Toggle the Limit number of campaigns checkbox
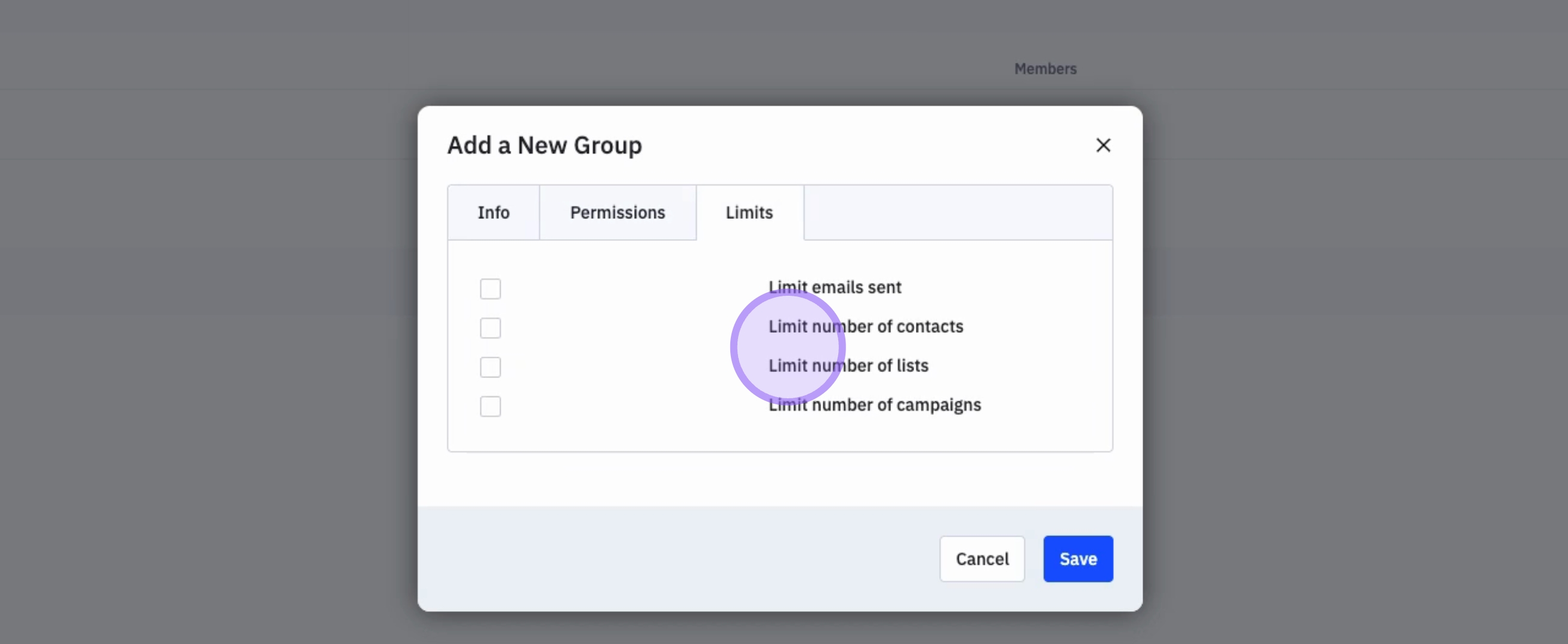The image size is (1568, 644). [x=490, y=406]
